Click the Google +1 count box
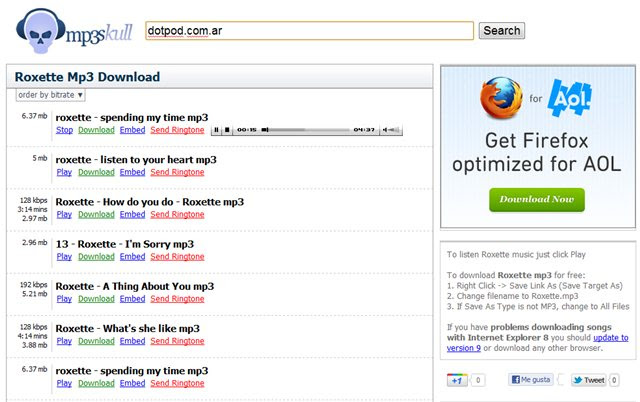 pos(478,380)
